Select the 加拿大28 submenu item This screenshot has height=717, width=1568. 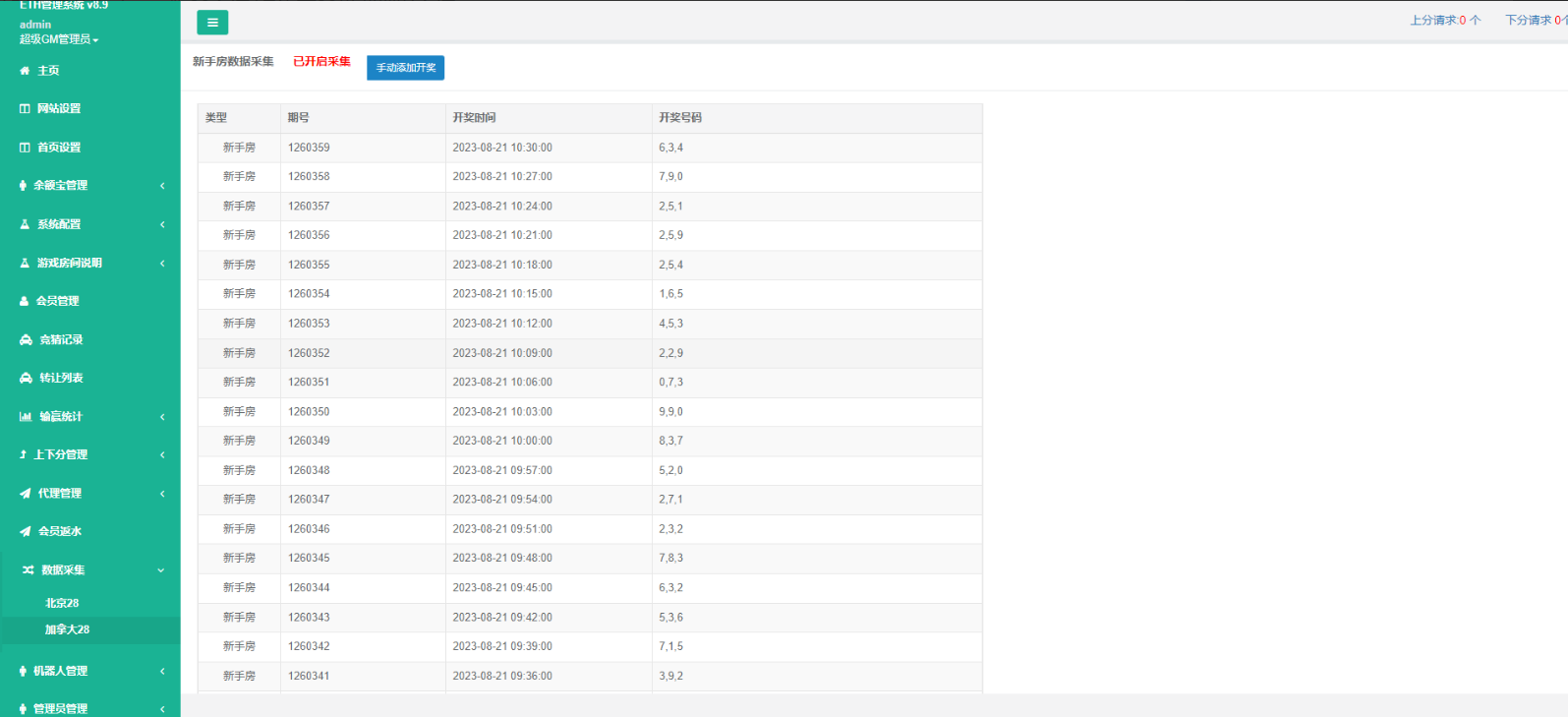coord(67,629)
